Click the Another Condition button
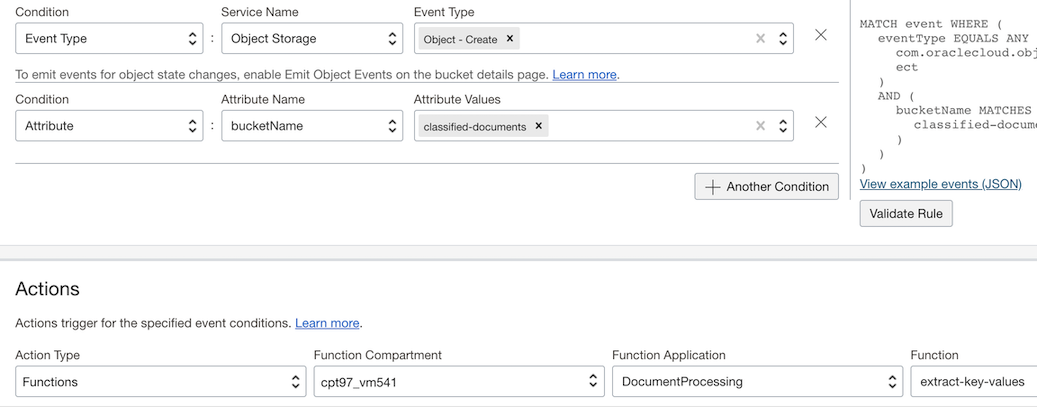This screenshot has width=1037, height=407. (767, 187)
